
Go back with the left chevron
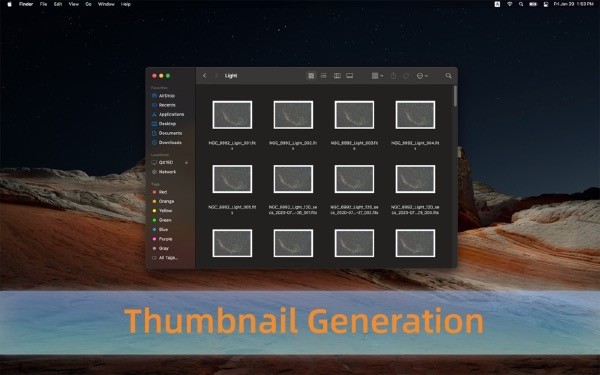pos(204,76)
